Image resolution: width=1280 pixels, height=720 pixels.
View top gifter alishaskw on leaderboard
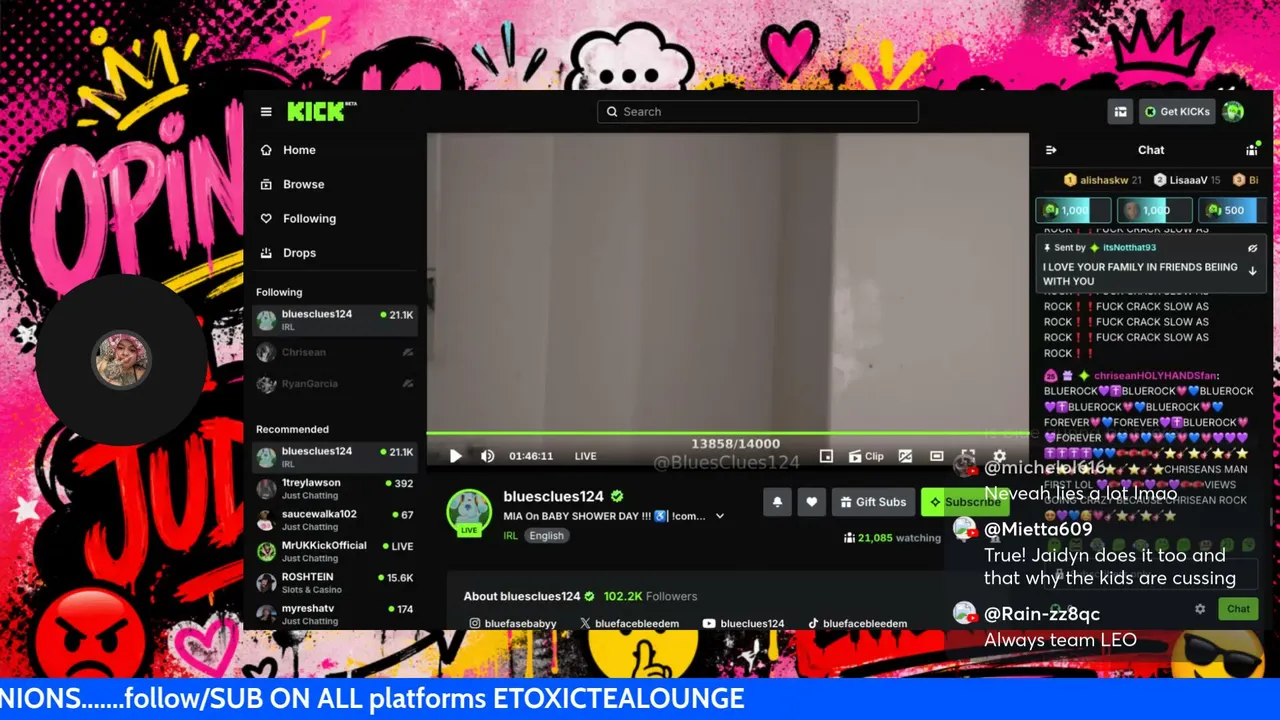1102,180
